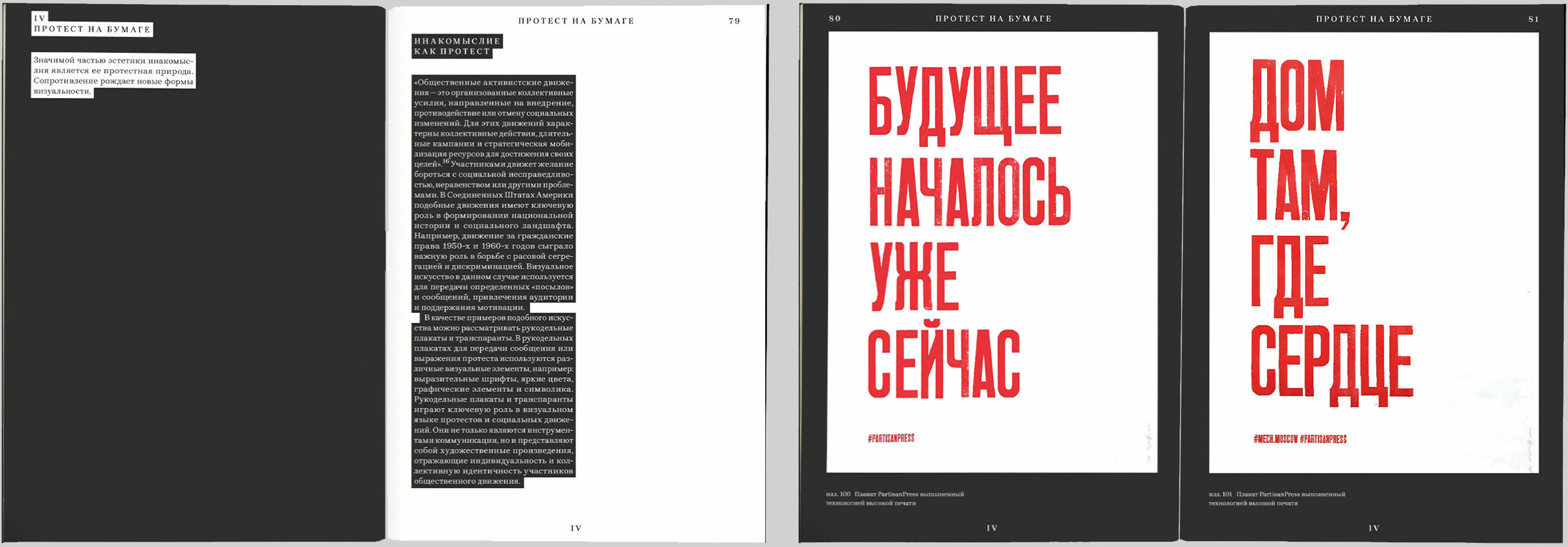Click the #MECH.MOSCOW hashtag on right poster
This screenshot has height=547, width=1568.
point(1275,439)
